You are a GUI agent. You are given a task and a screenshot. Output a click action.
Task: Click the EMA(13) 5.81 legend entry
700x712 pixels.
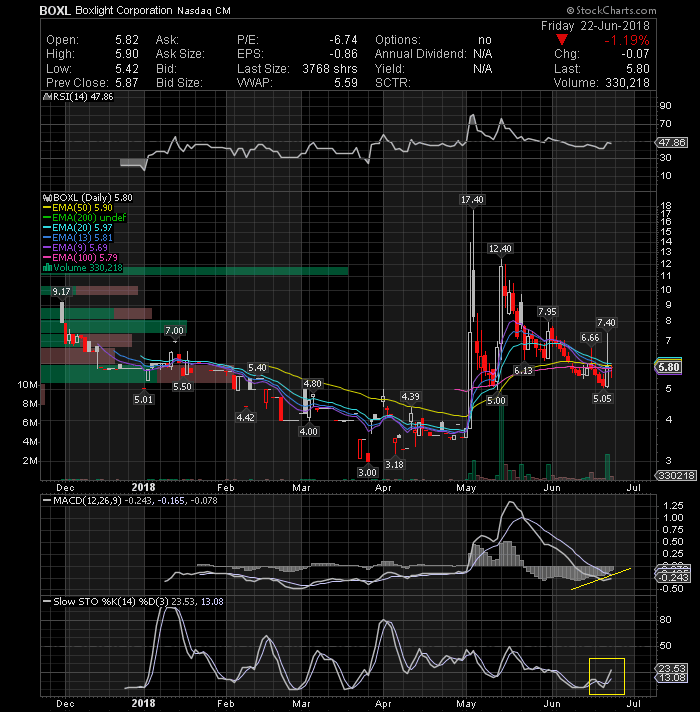point(78,237)
